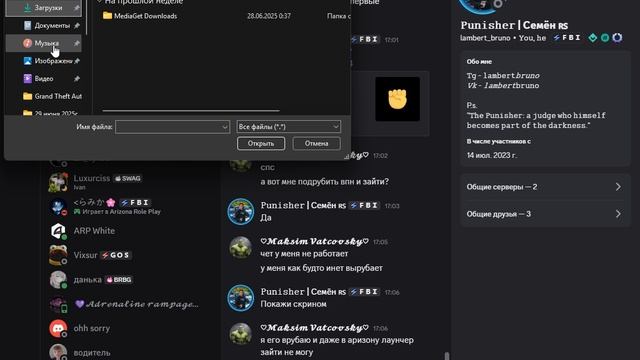Click the blue ring profile badge
The width and height of the screenshot is (640, 360).
point(617,38)
